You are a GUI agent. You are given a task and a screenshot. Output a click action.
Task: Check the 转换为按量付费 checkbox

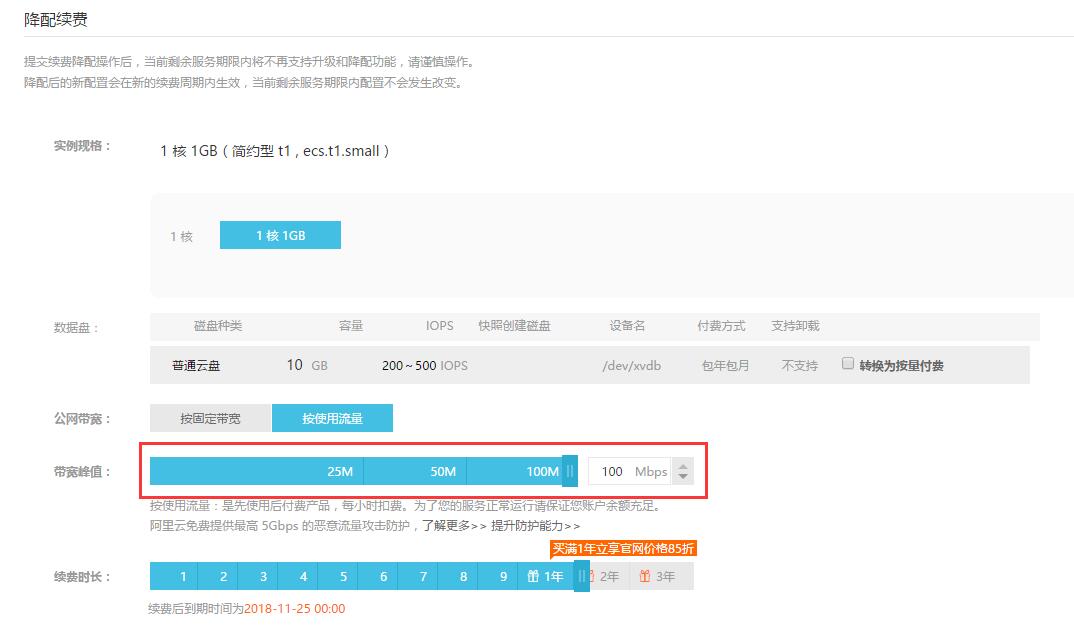(848, 364)
